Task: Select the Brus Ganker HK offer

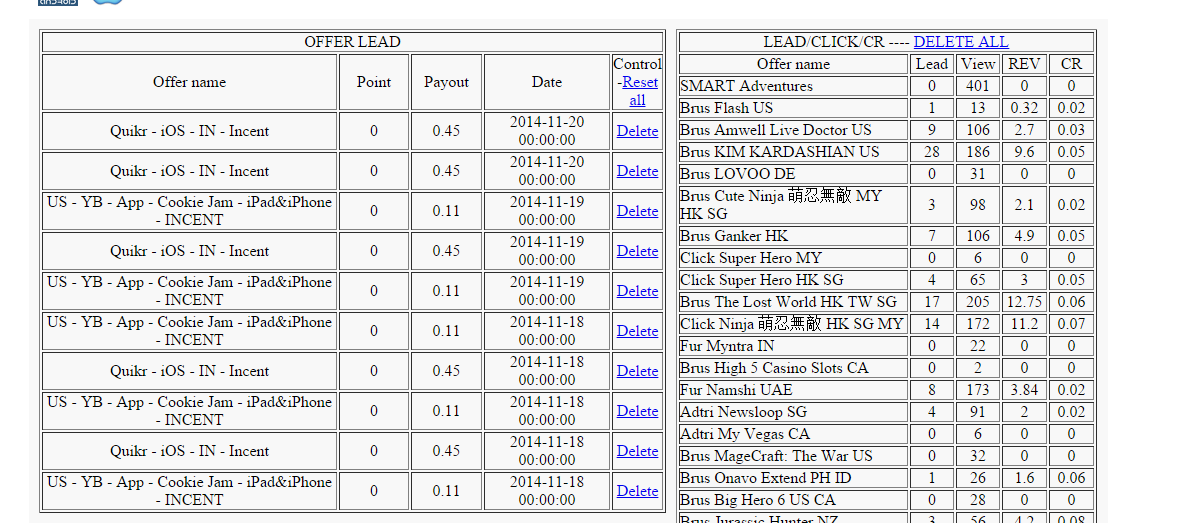Action: click(734, 236)
